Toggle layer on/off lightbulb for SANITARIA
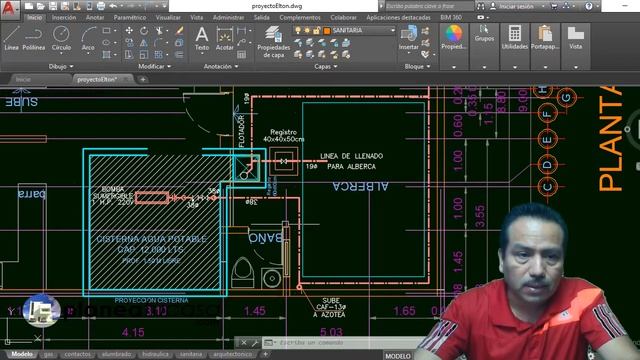Viewport: 640px width, 360px height. pyautogui.click(x=298, y=30)
